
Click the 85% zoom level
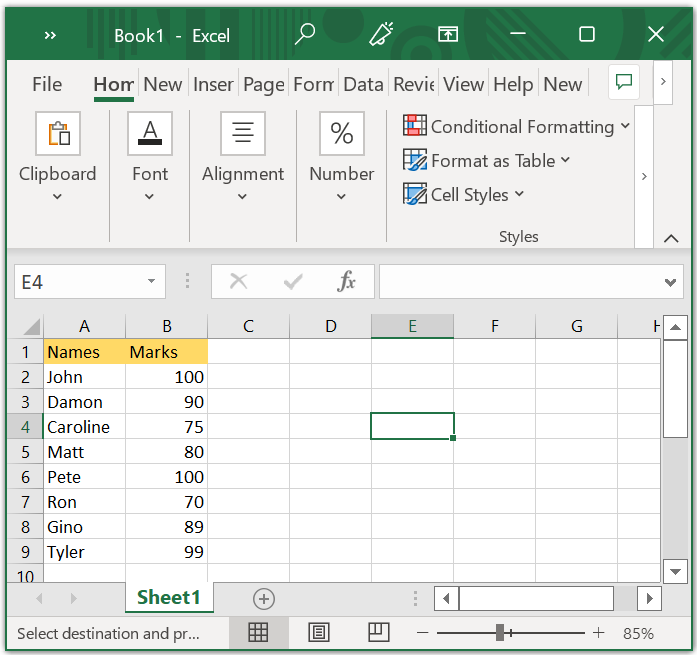(x=638, y=633)
